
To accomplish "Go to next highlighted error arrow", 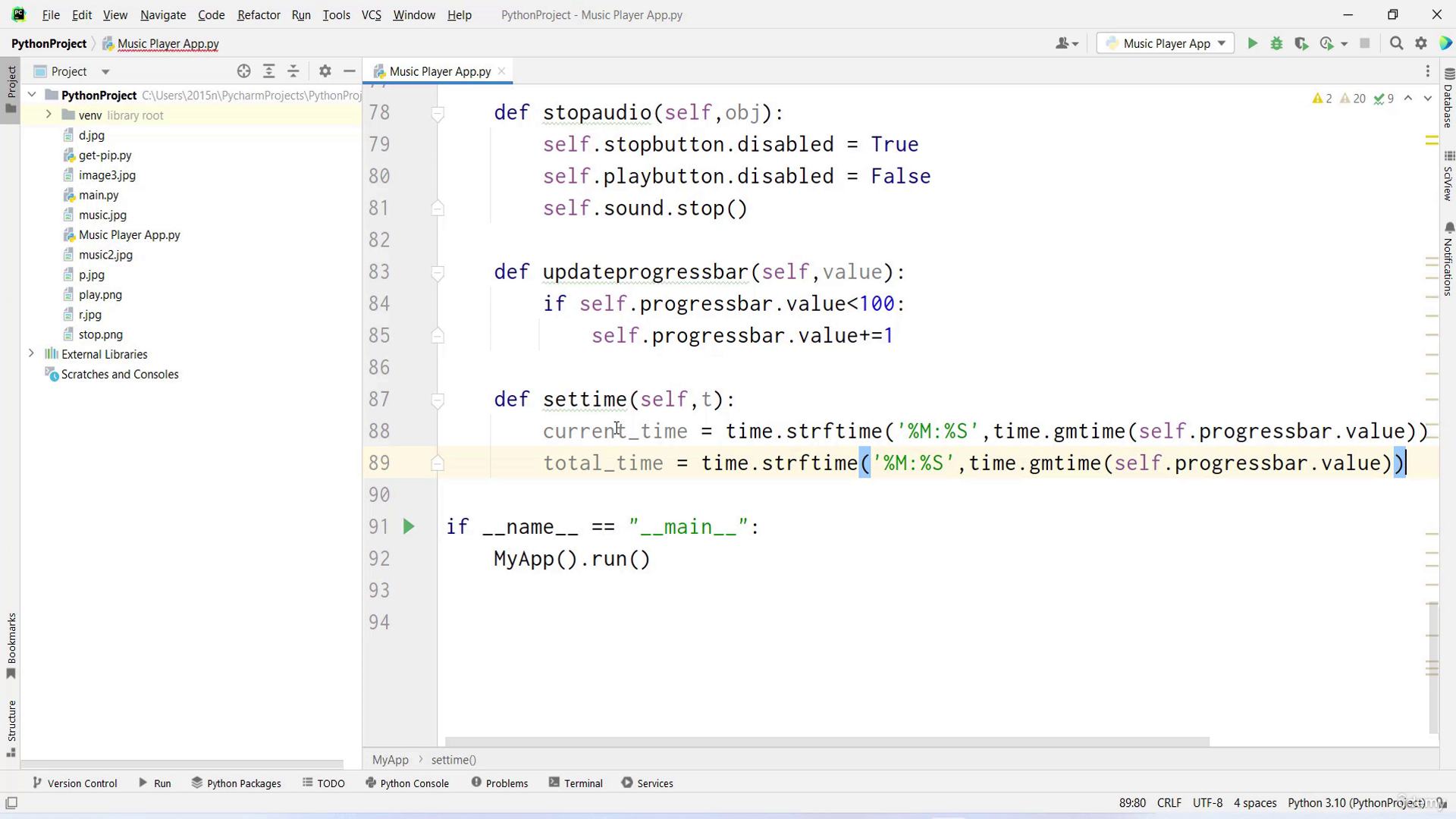I will point(1428,99).
